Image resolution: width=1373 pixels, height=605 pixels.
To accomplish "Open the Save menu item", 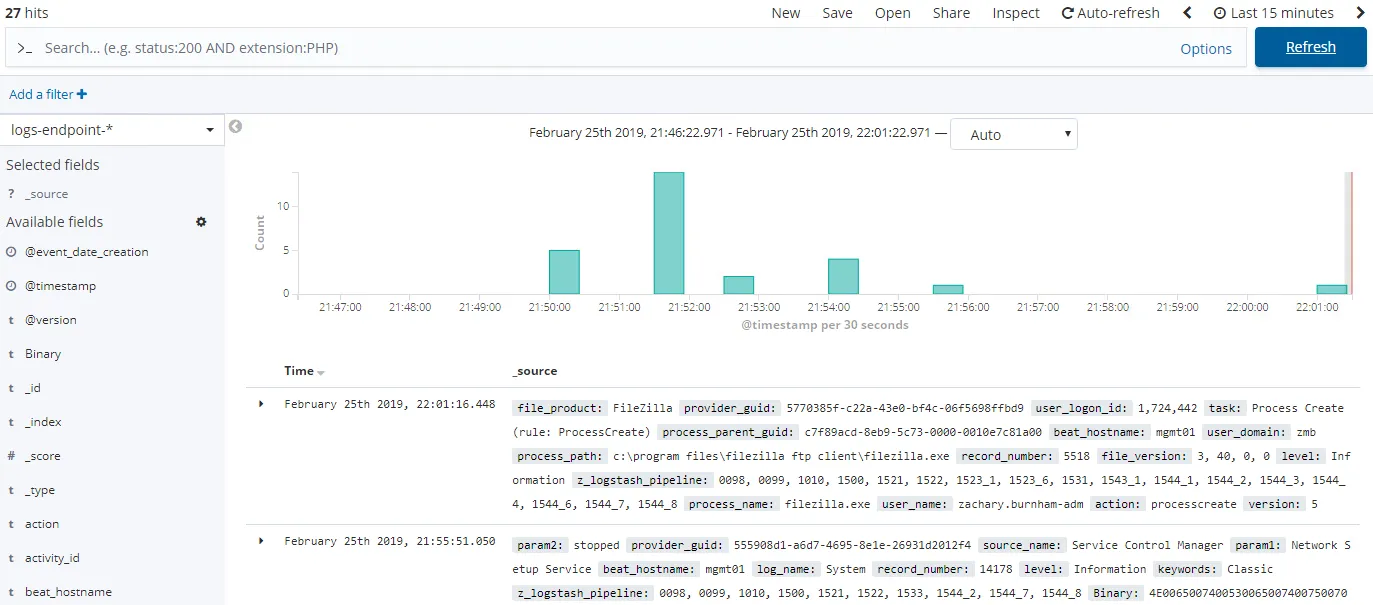I will (837, 13).
